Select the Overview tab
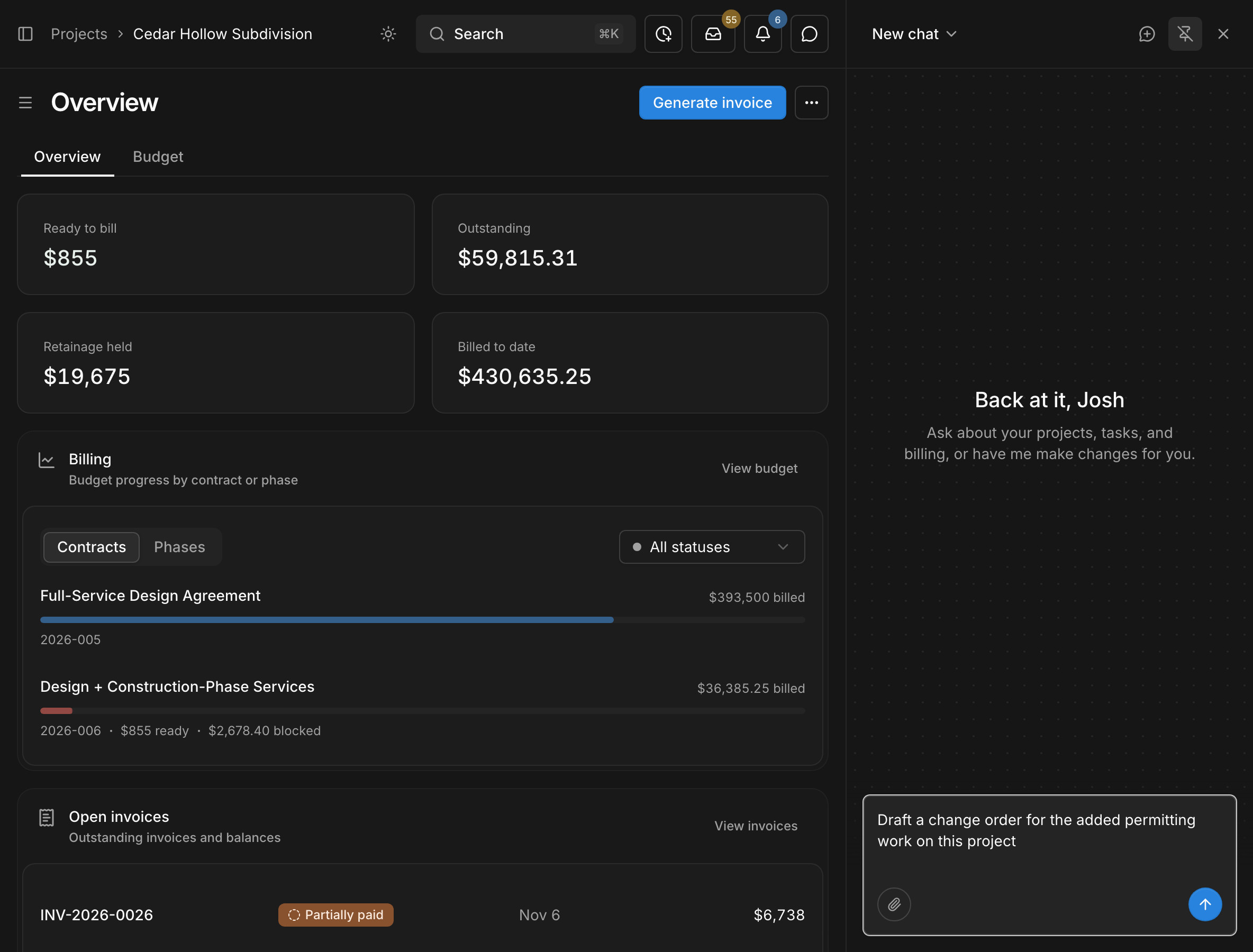1253x952 pixels. point(68,157)
